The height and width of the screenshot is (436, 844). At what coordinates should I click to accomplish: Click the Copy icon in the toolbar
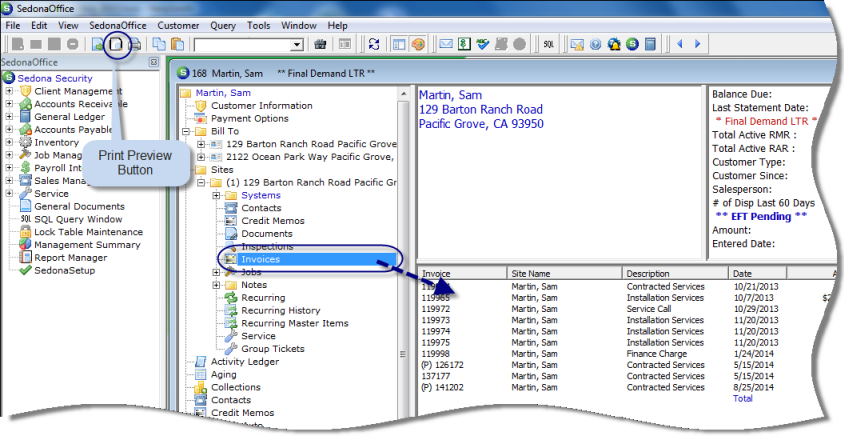coord(159,44)
